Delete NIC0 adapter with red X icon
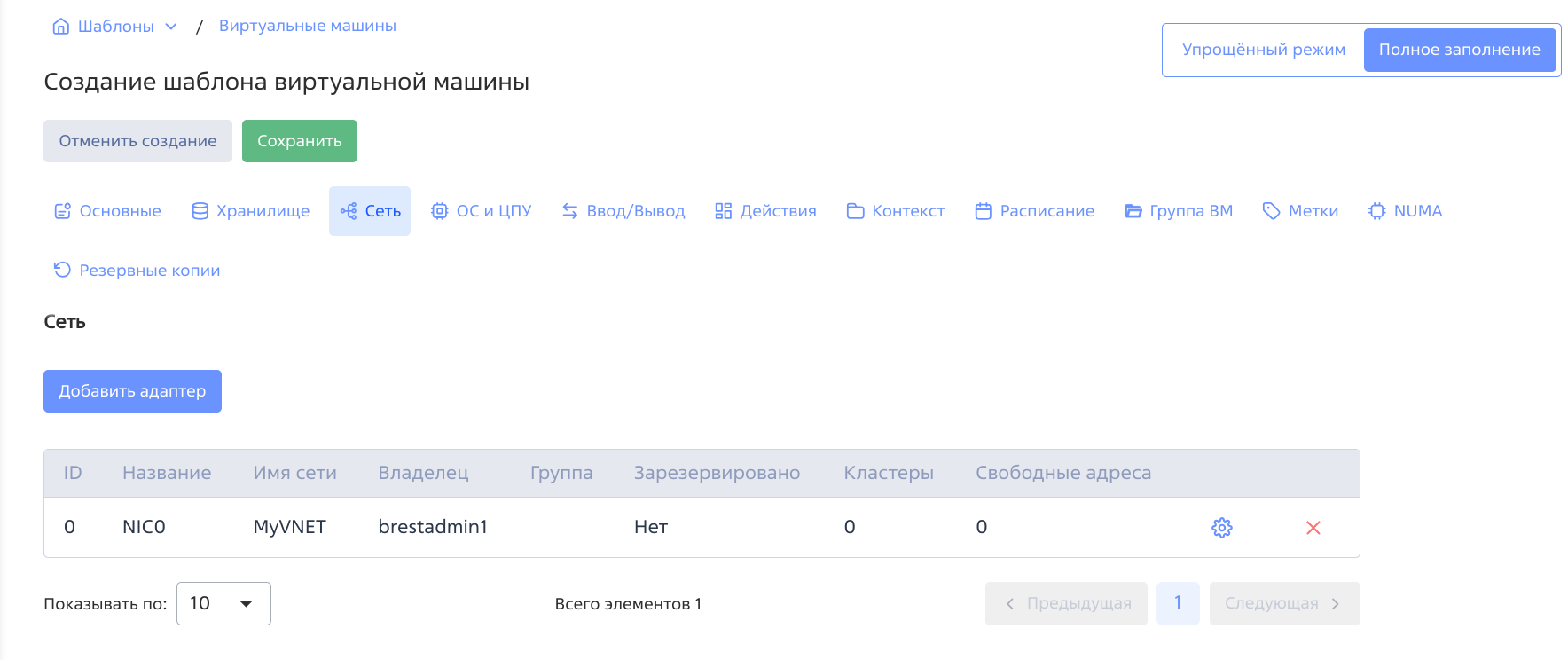1568x660 pixels. (1313, 528)
